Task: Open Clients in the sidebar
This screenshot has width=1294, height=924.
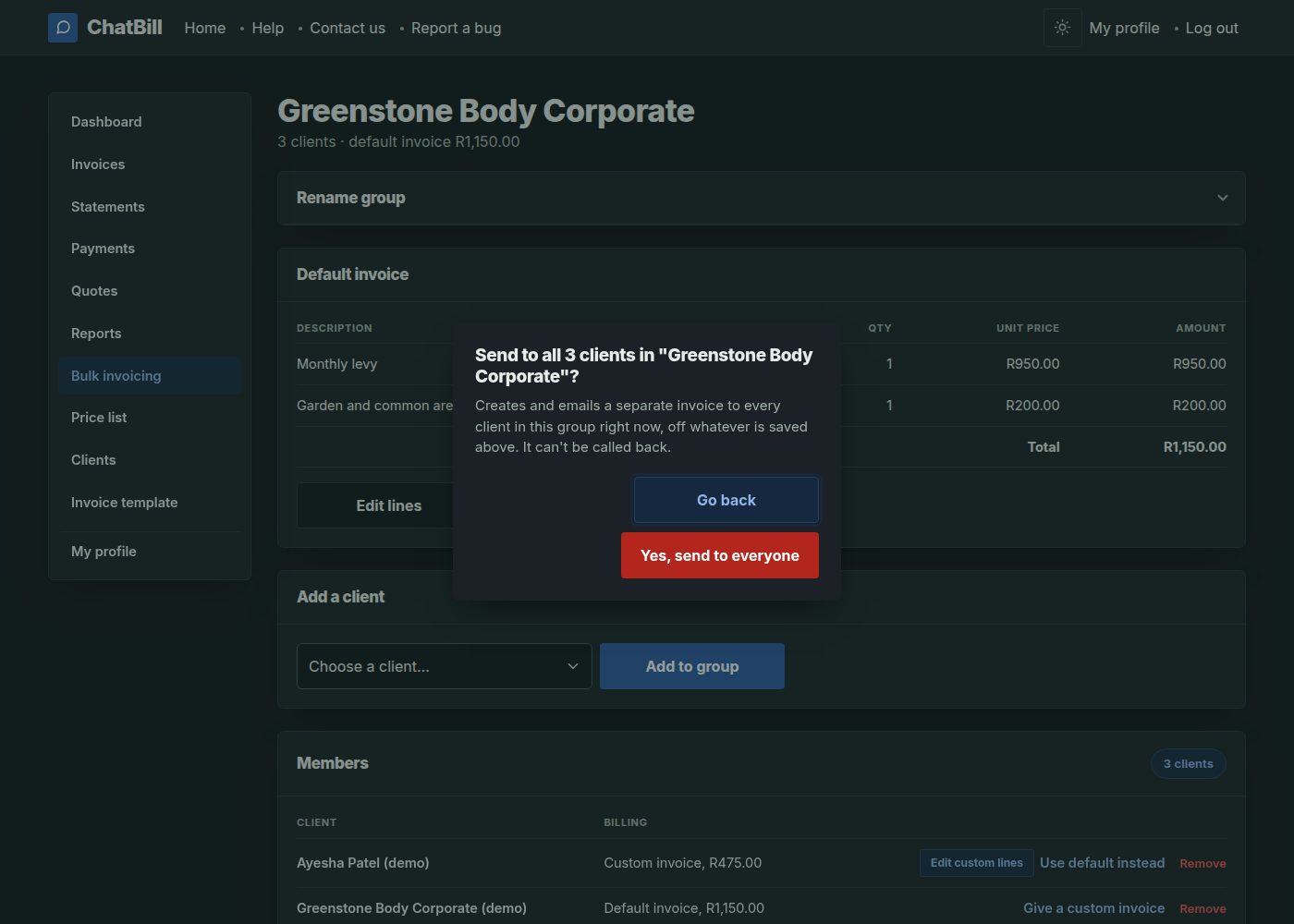Action: click(x=150, y=460)
